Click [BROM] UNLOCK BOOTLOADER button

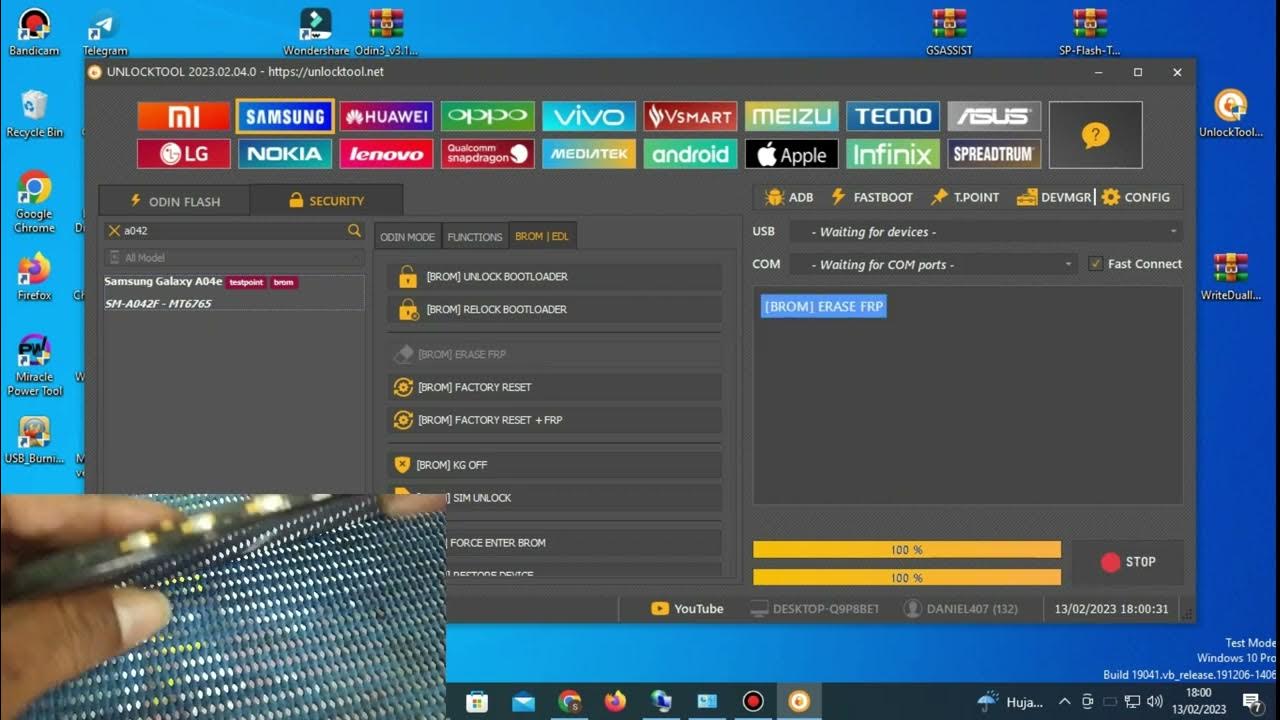point(555,277)
